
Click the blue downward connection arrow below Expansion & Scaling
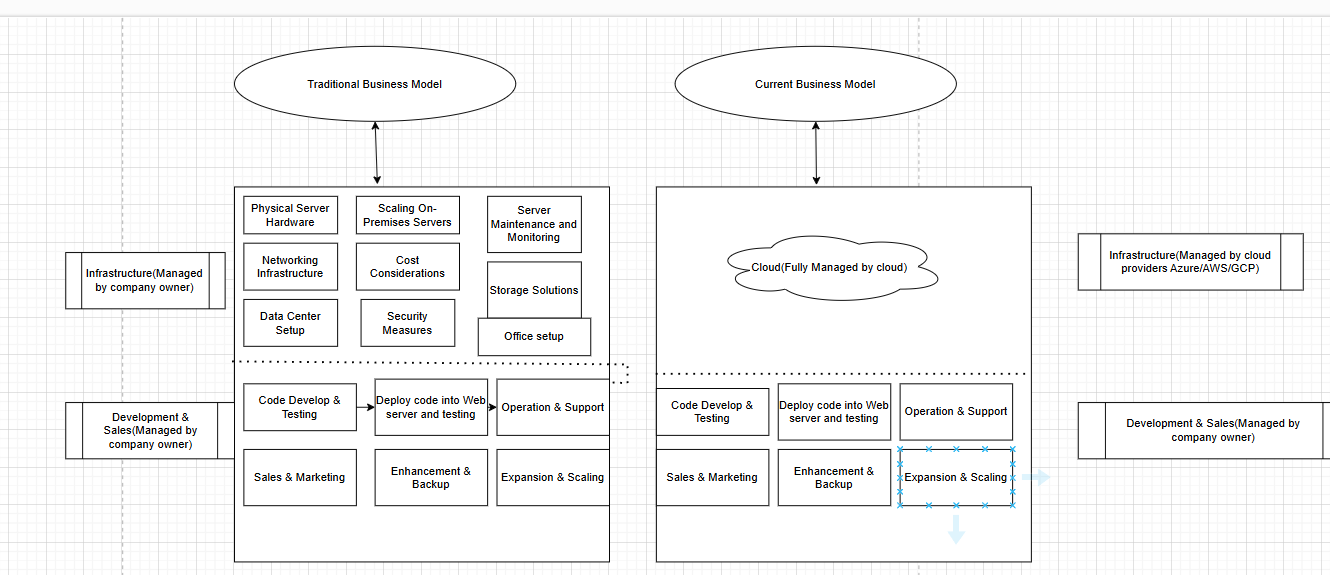pyautogui.click(x=956, y=528)
